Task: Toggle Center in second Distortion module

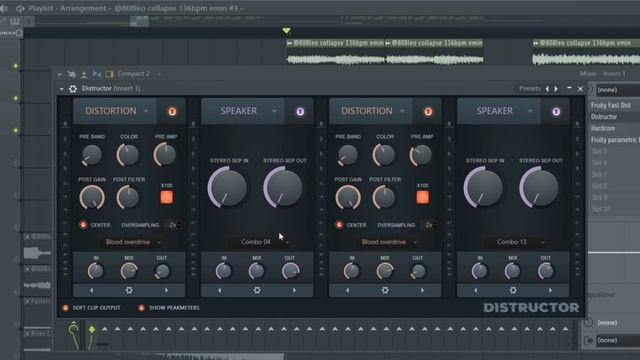Action: point(339,225)
